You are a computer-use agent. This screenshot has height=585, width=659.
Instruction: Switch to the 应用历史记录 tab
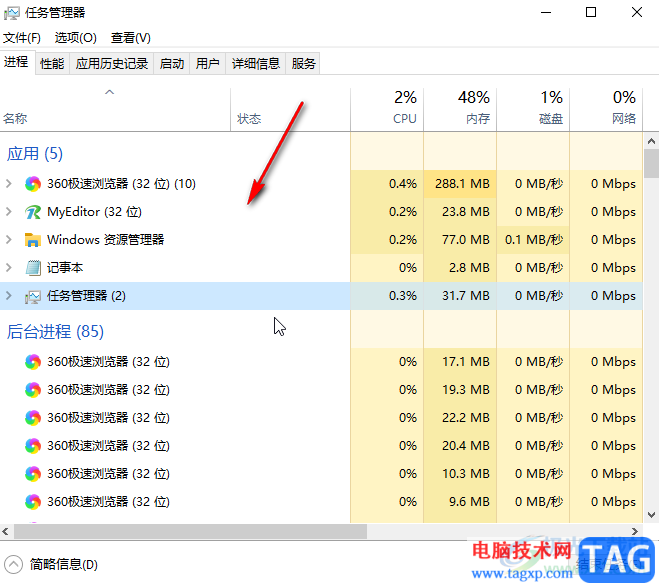click(x=112, y=63)
